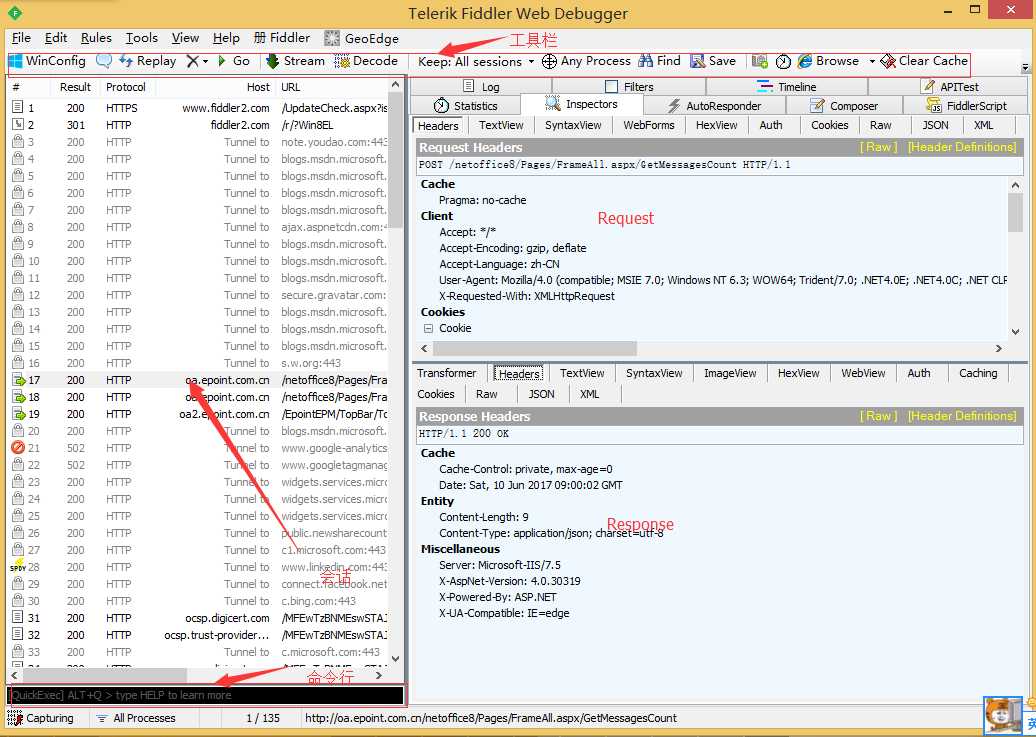Change All Processes filter in status bar
1036x737 pixels.
pos(135,718)
